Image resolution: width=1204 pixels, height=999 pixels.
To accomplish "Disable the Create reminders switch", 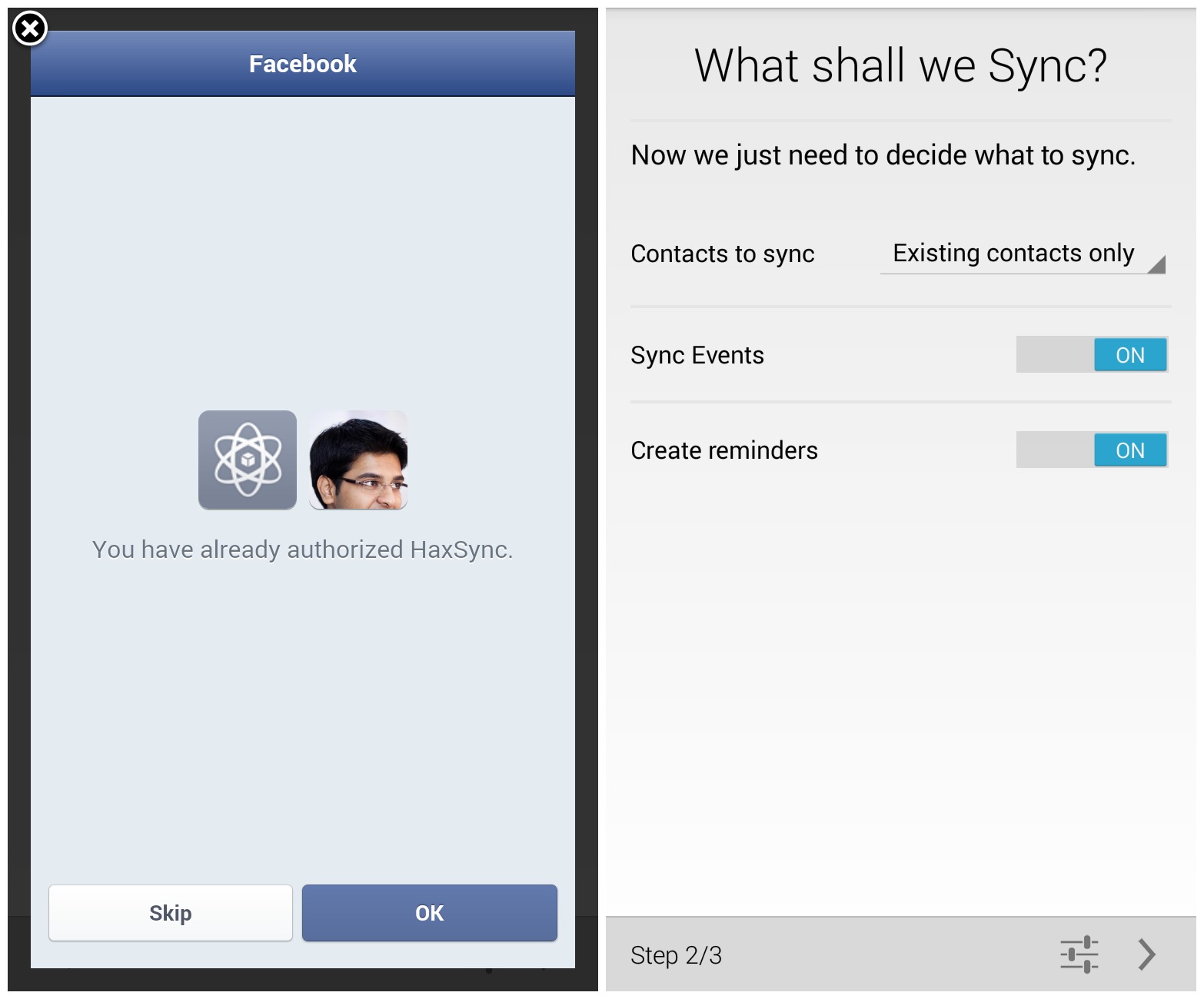I will pyautogui.click(x=1092, y=450).
